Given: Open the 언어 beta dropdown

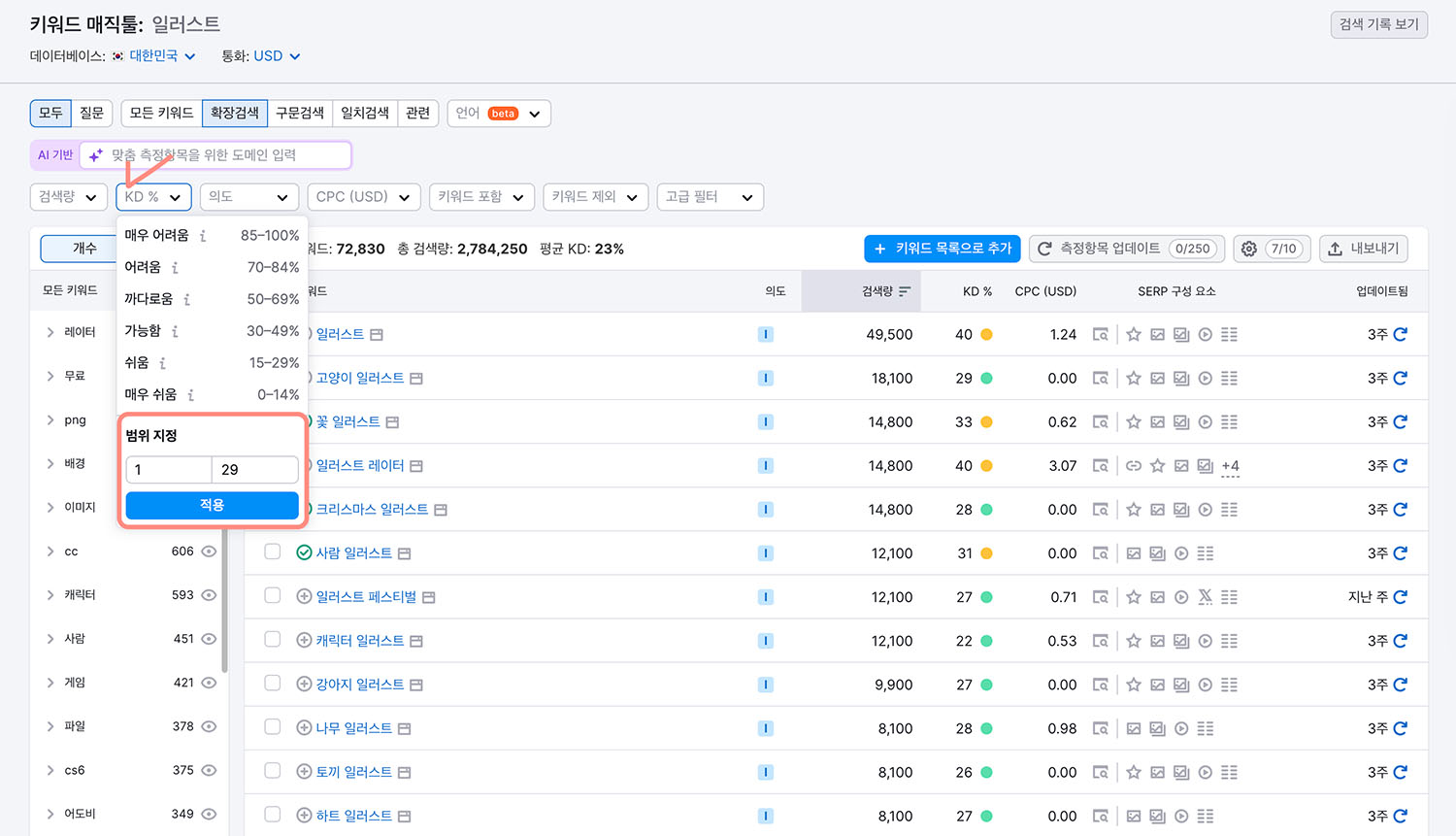Looking at the screenshot, I should 499,114.
